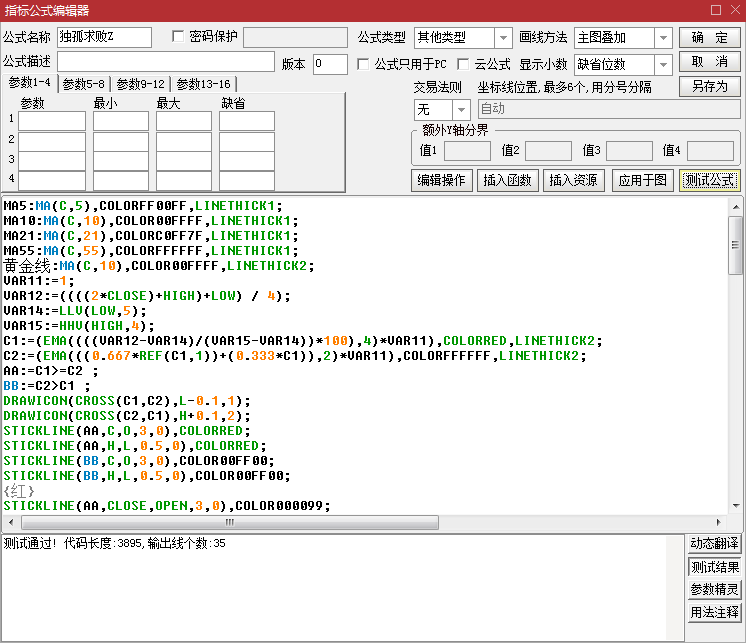
Task: Show the 测试结果 panel
Action: coord(714,567)
